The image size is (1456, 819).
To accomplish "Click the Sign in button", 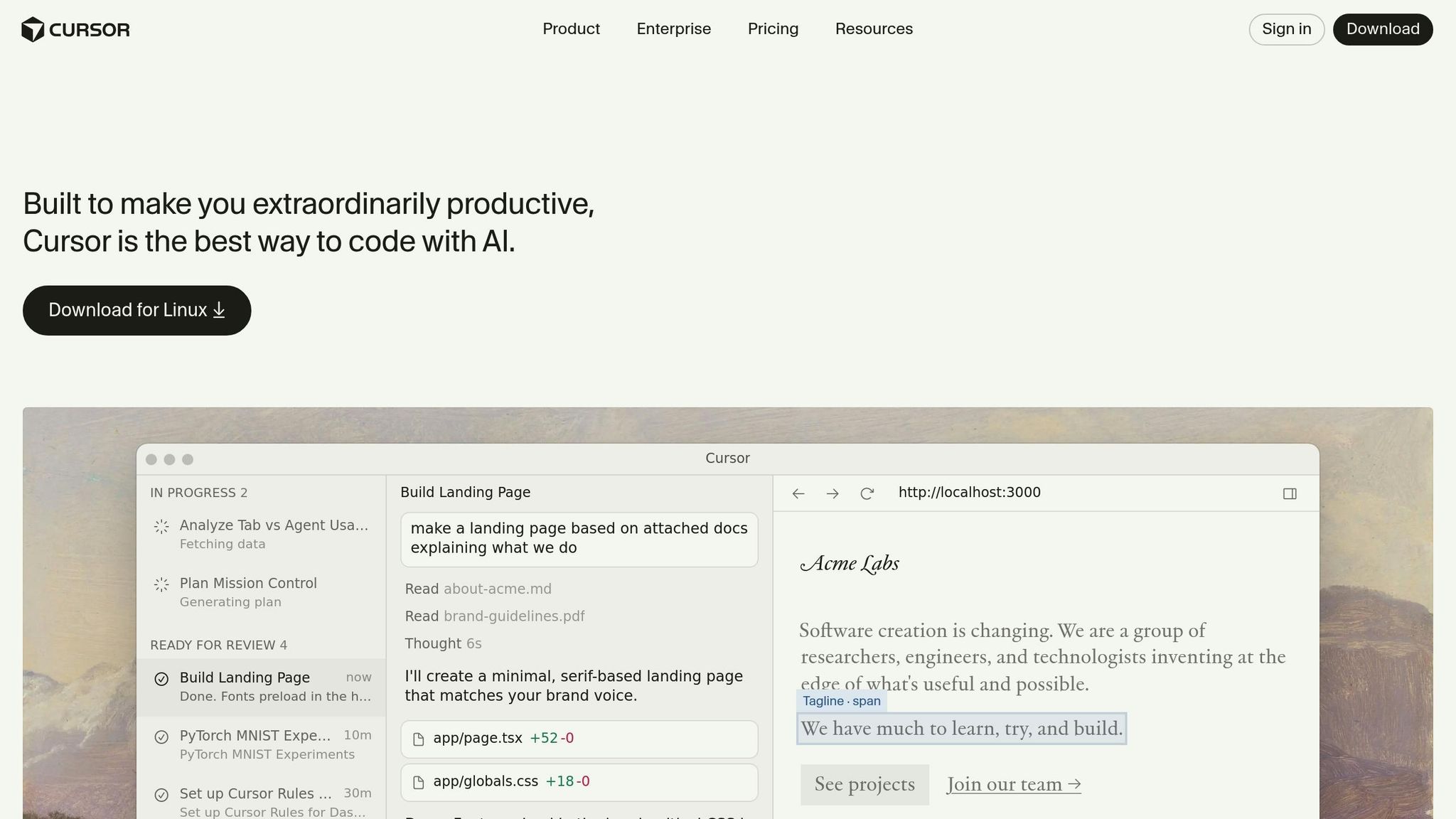I will (x=1286, y=29).
